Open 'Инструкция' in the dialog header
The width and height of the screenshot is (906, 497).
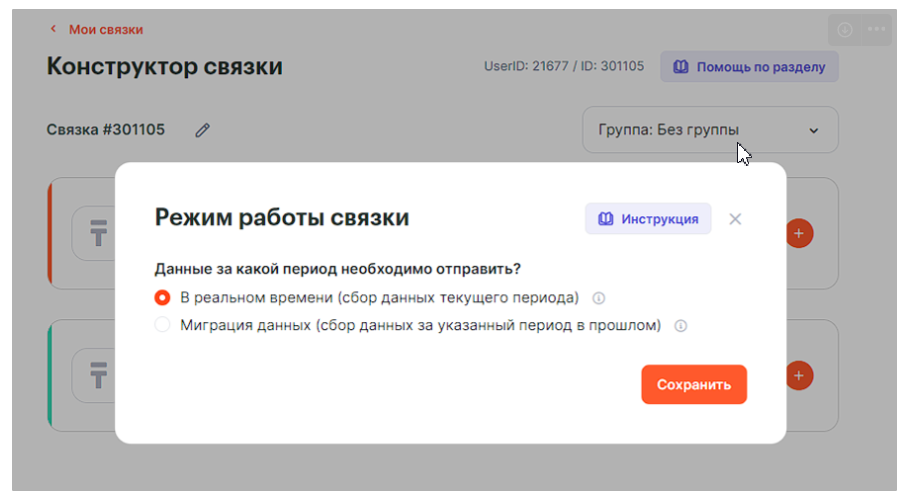648,219
